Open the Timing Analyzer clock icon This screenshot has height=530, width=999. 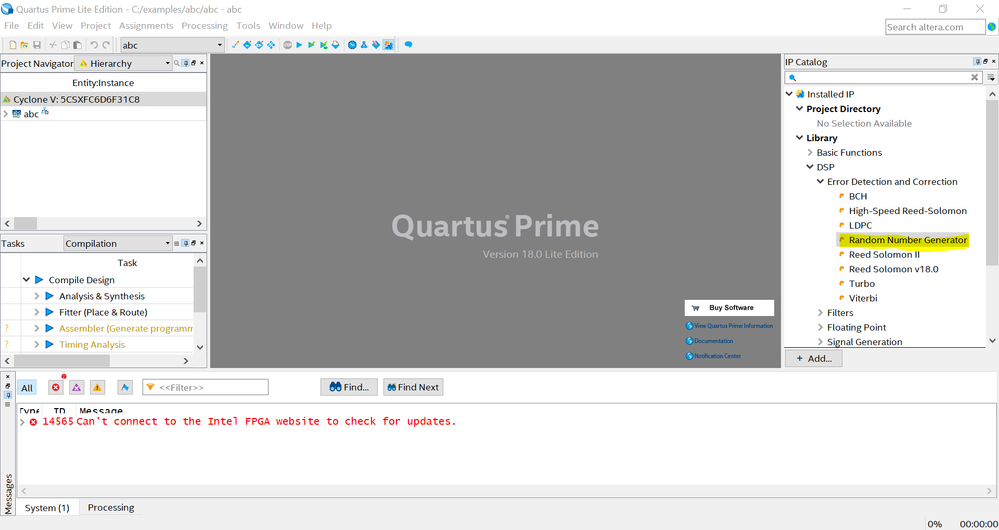pos(352,45)
